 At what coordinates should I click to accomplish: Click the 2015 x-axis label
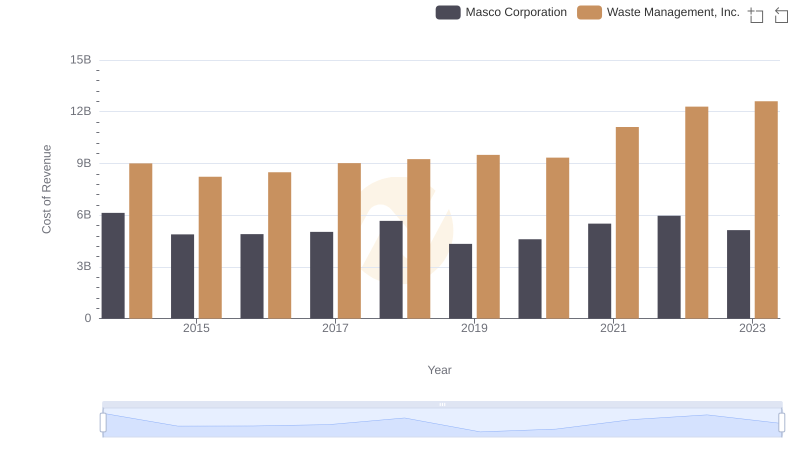point(196,328)
